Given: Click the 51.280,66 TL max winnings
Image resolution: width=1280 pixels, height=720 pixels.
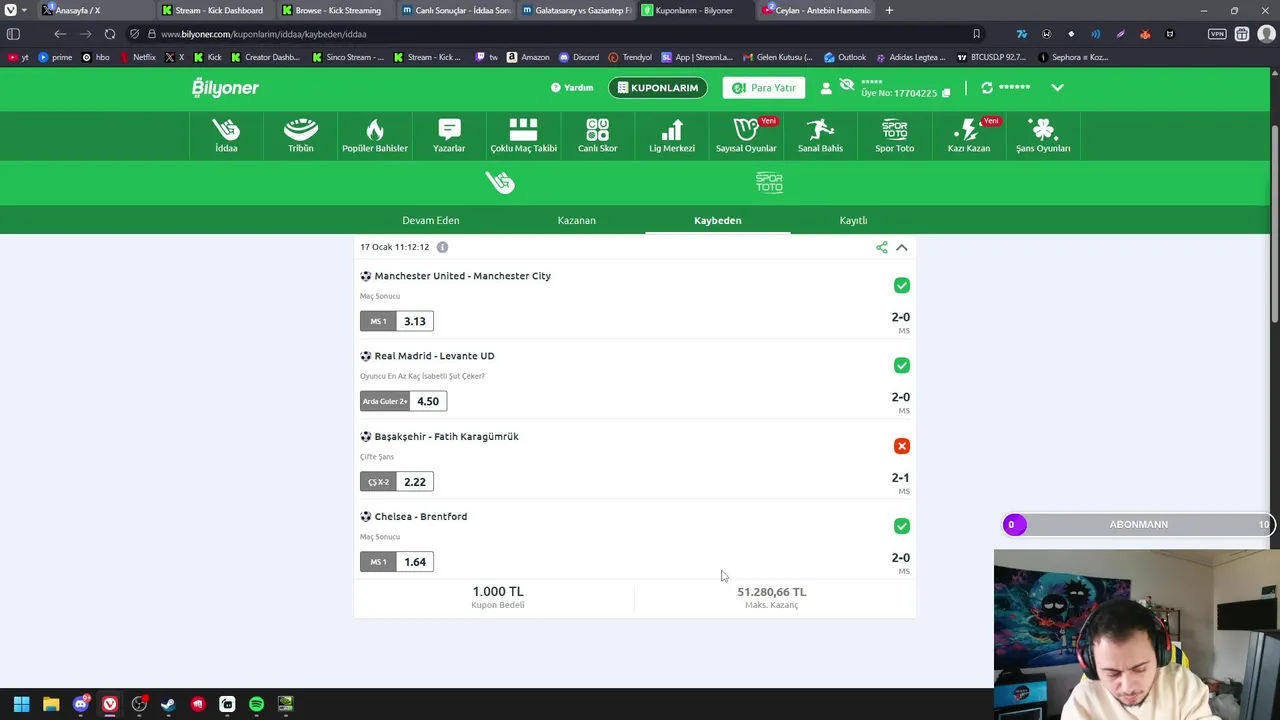Looking at the screenshot, I should click(x=771, y=592).
